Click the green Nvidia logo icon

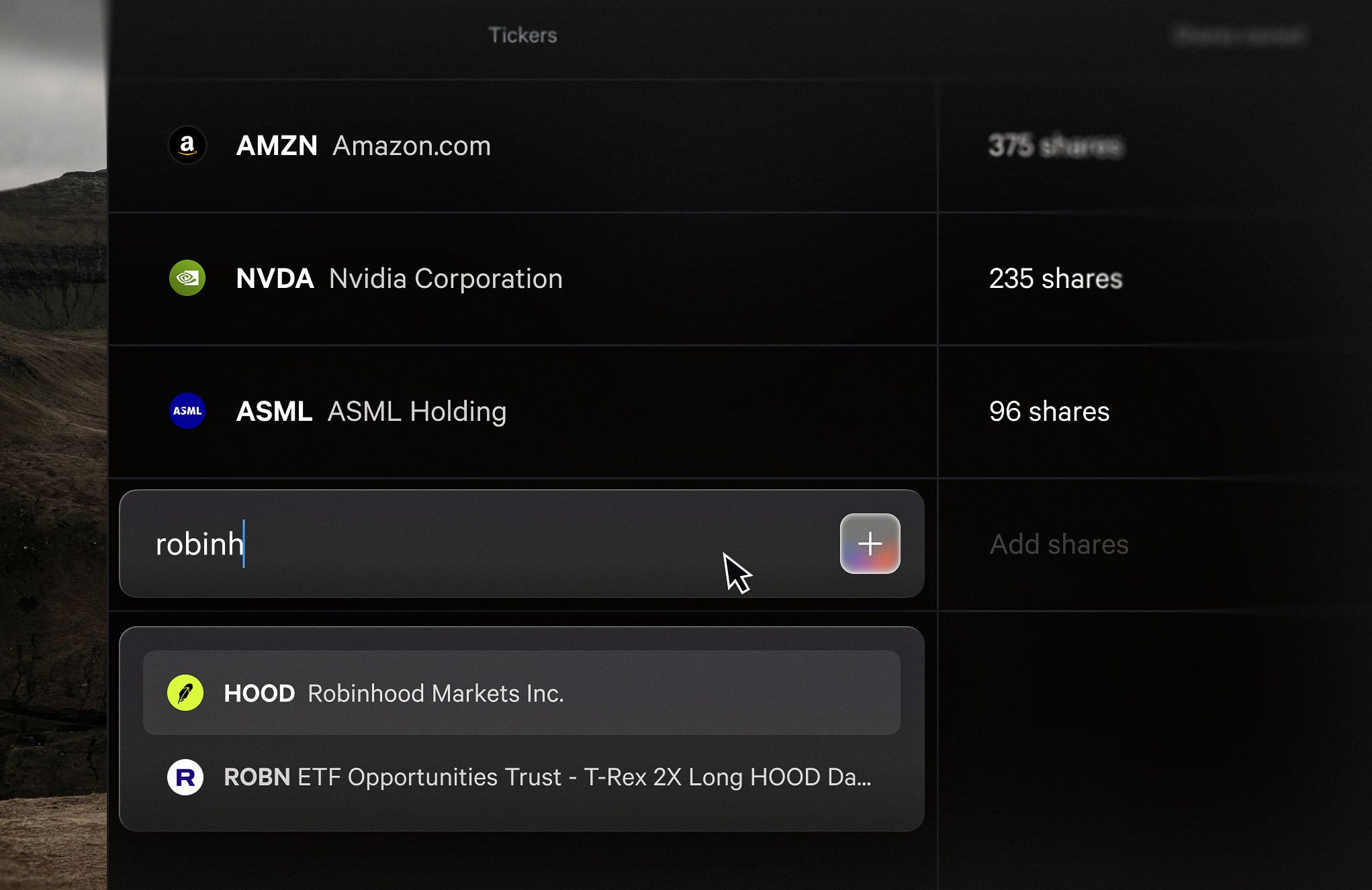coord(187,278)
